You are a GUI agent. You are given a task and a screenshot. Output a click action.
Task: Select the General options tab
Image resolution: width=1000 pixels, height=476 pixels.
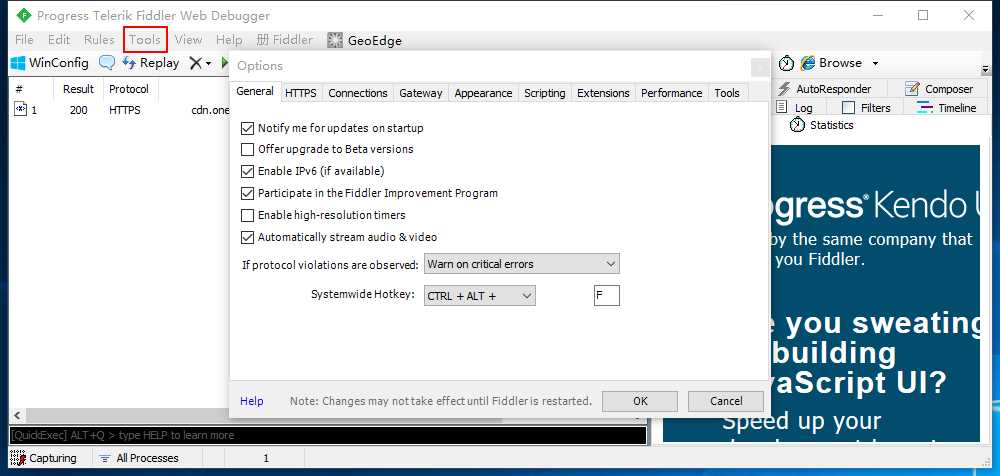point(255,91)
